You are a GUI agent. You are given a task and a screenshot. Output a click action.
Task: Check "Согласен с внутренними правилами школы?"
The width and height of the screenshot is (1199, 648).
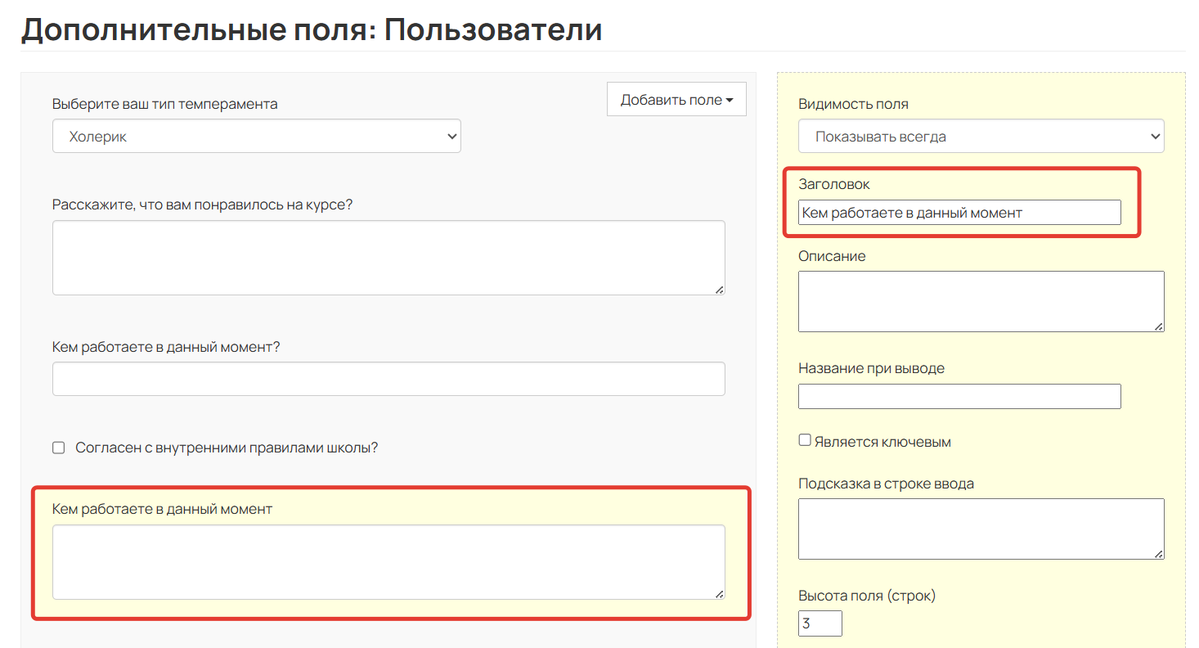tap(57, 447)
